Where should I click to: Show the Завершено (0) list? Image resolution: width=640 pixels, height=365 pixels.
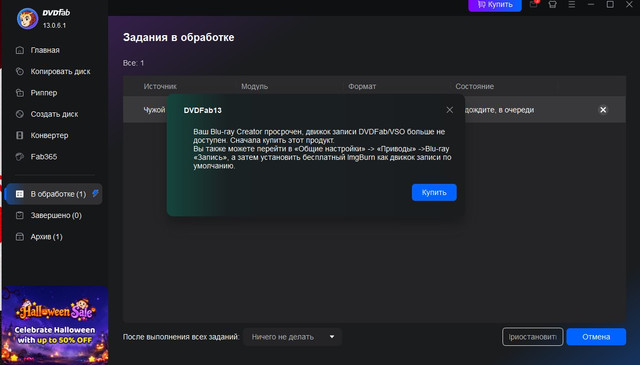click(x=56, y=215)
